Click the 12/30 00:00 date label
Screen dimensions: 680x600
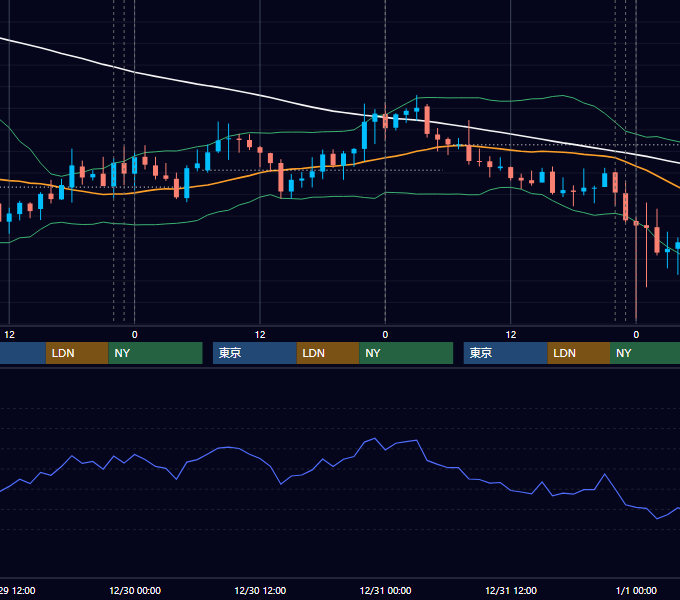point(135,590)
